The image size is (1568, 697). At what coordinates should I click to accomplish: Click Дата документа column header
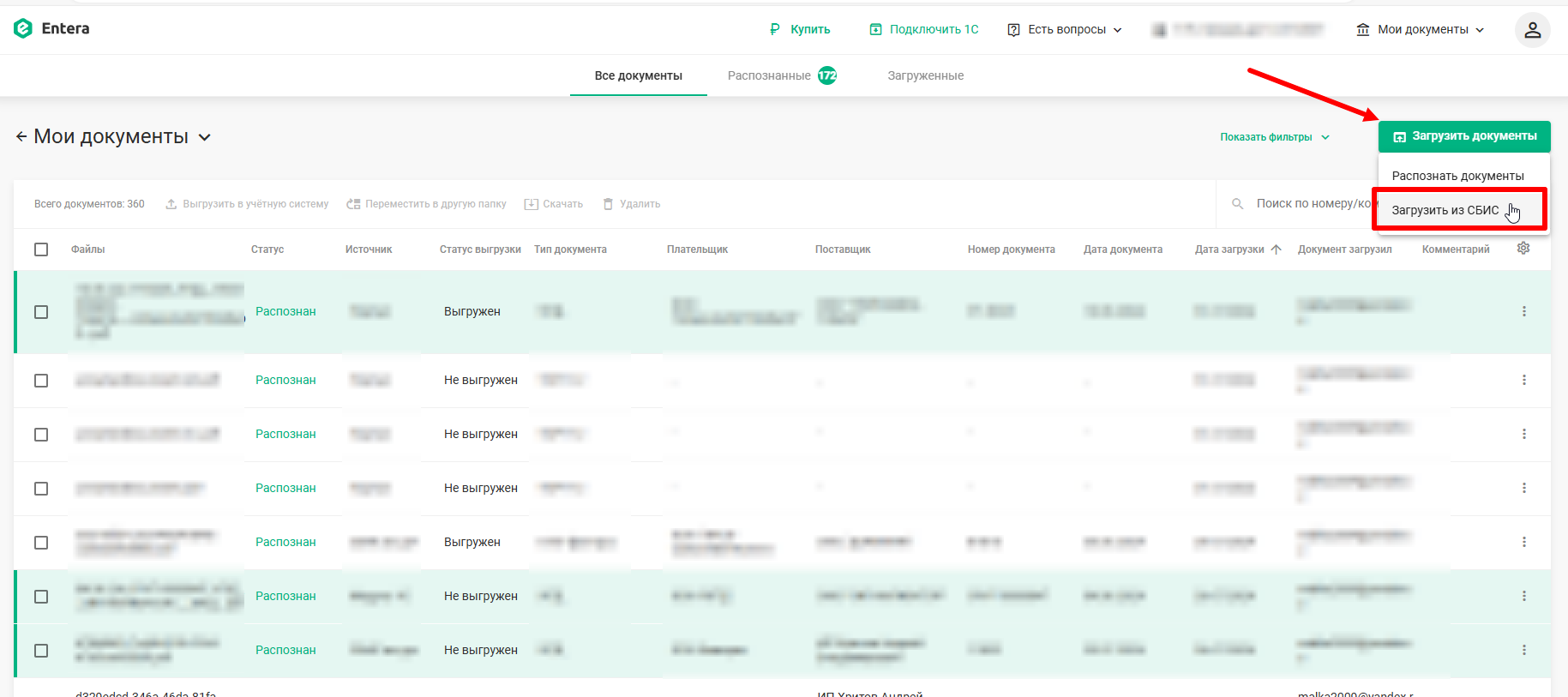(1123, 249)
